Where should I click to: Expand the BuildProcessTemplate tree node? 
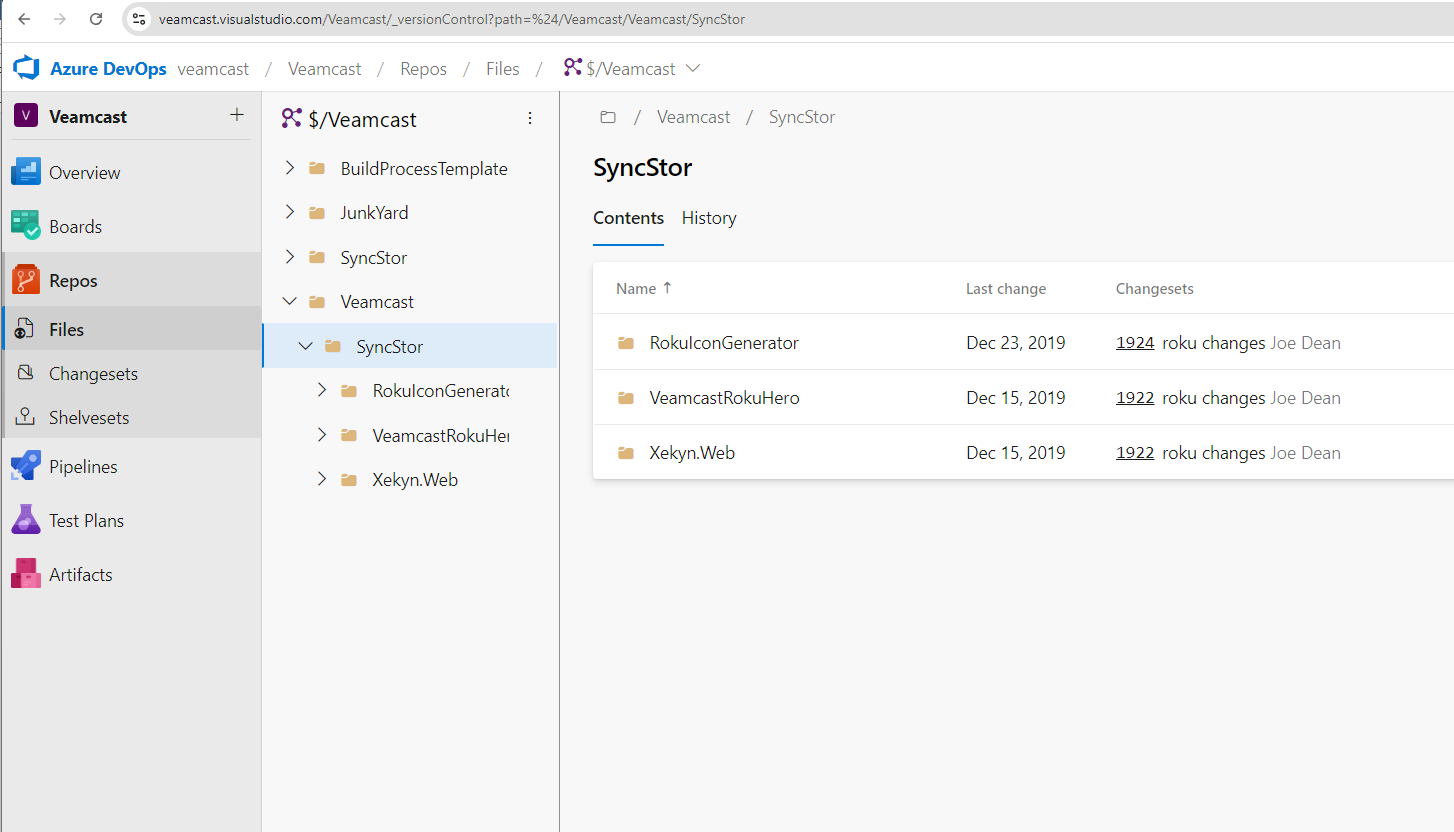point(290,168)
